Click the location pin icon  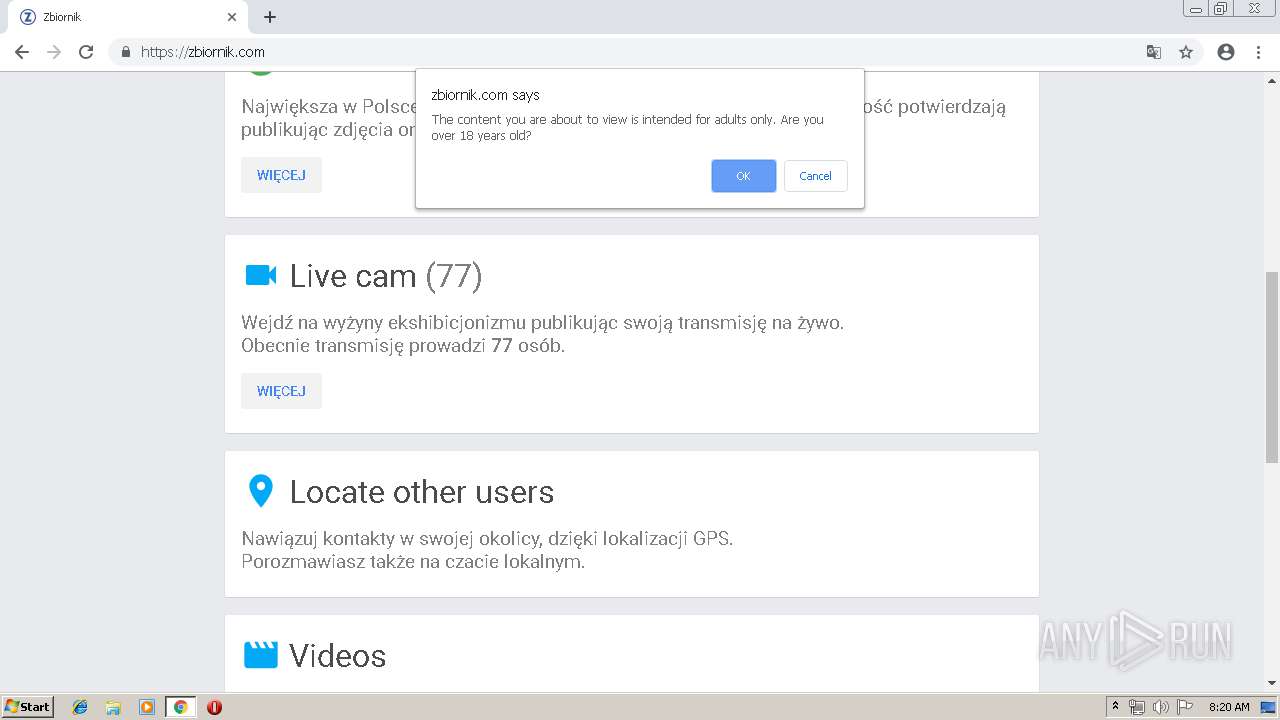coord(260,491)
